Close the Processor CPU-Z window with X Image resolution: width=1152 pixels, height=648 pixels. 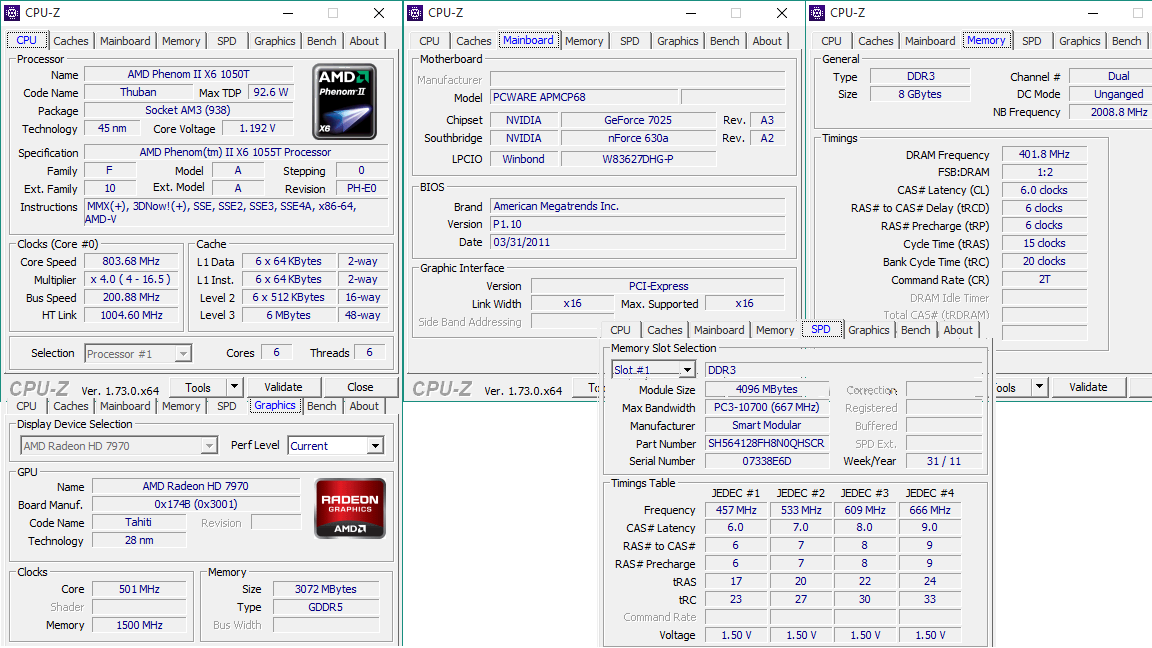[379, 12]
